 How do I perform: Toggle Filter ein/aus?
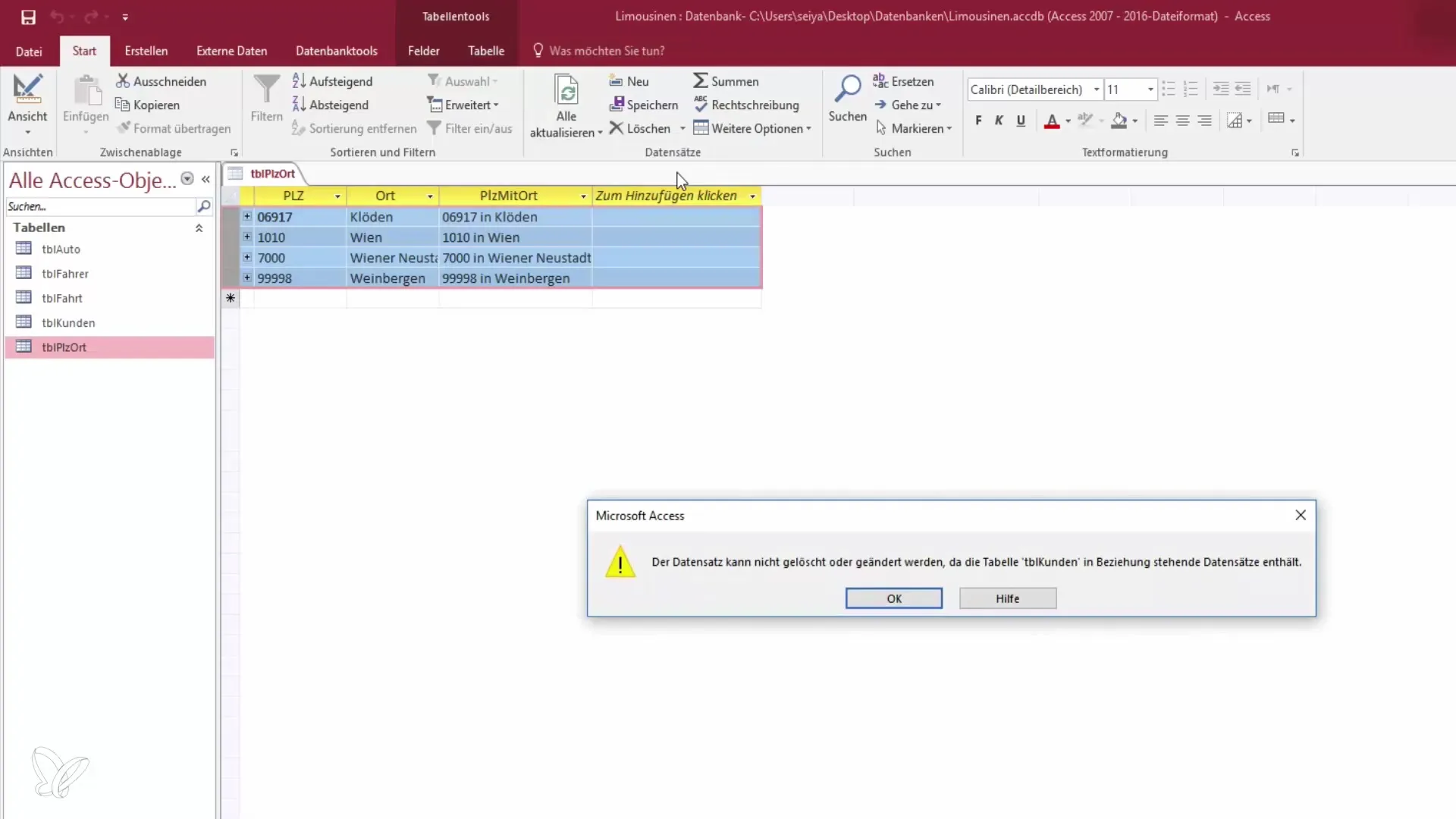[x=469, y=128]
